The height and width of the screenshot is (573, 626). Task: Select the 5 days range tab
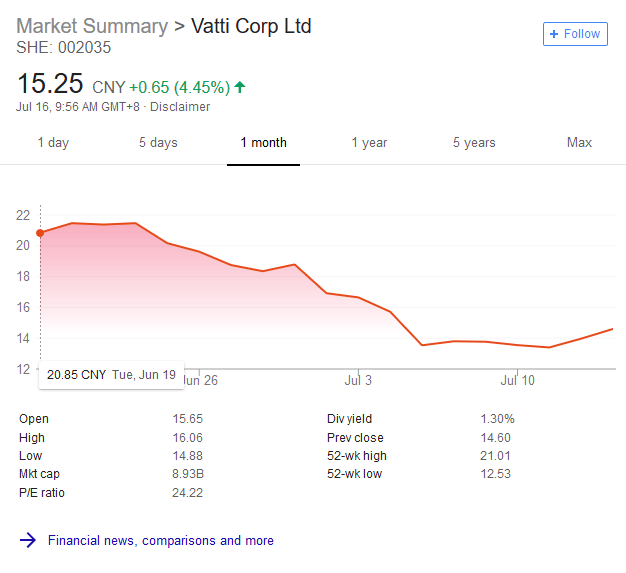point(158,143)
